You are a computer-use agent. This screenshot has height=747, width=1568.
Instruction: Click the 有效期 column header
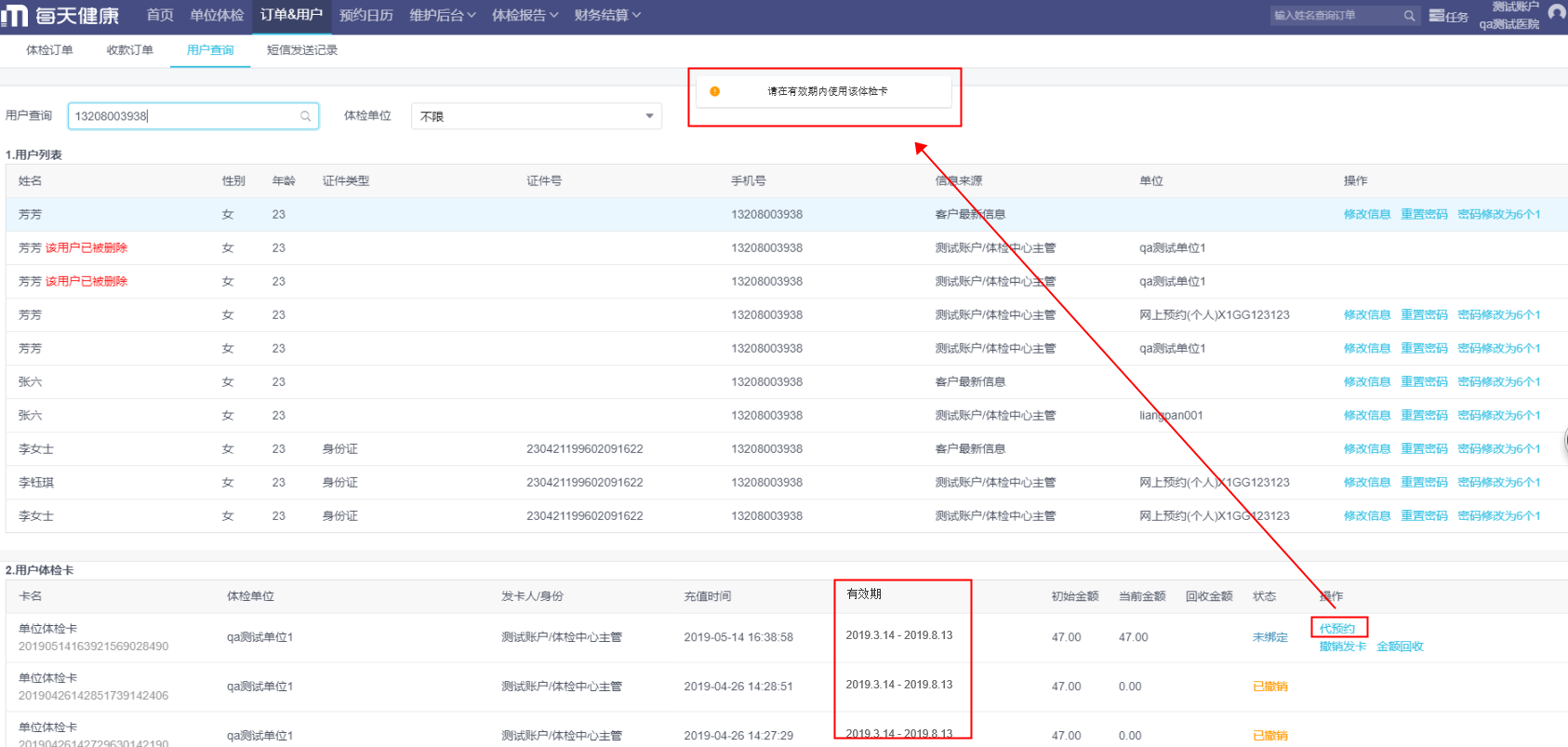864,594
